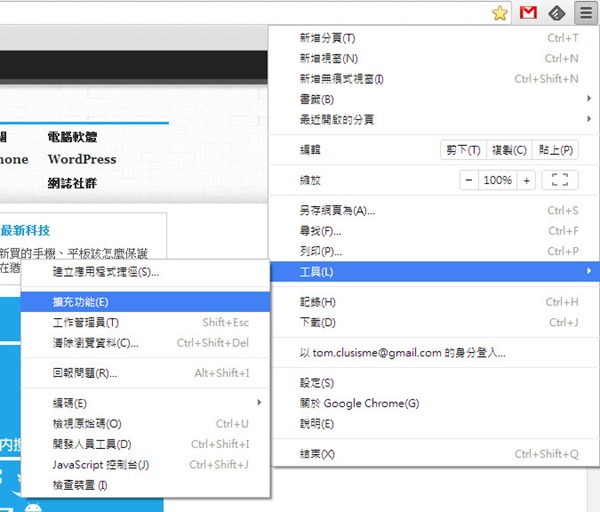Expand the 書籤(B) submenu

click(x=430, y=99)
